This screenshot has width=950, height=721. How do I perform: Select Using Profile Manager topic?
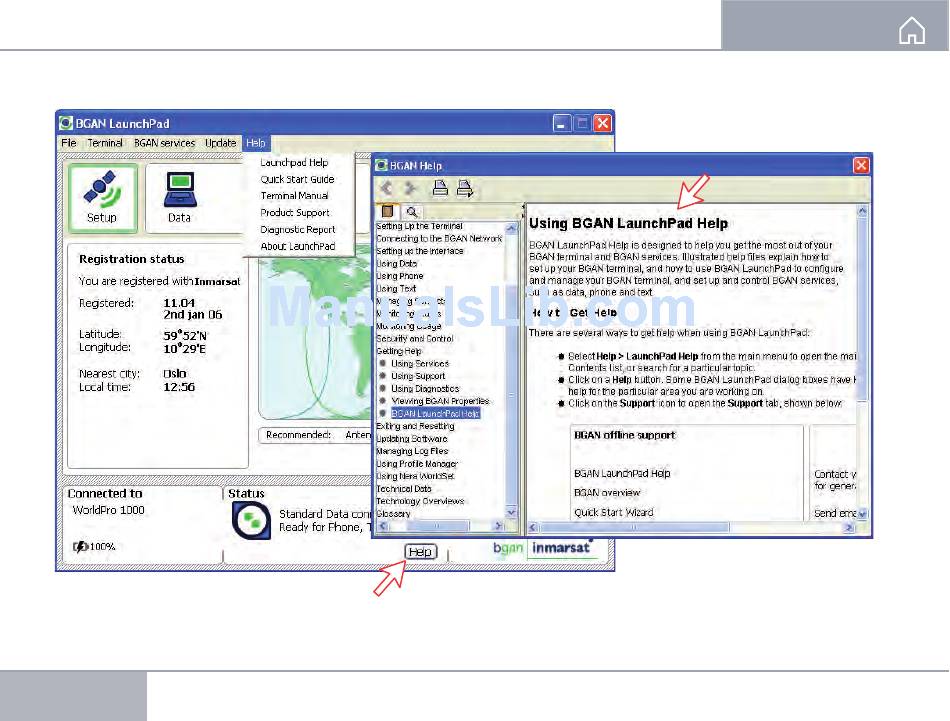[x=417, y=464]
